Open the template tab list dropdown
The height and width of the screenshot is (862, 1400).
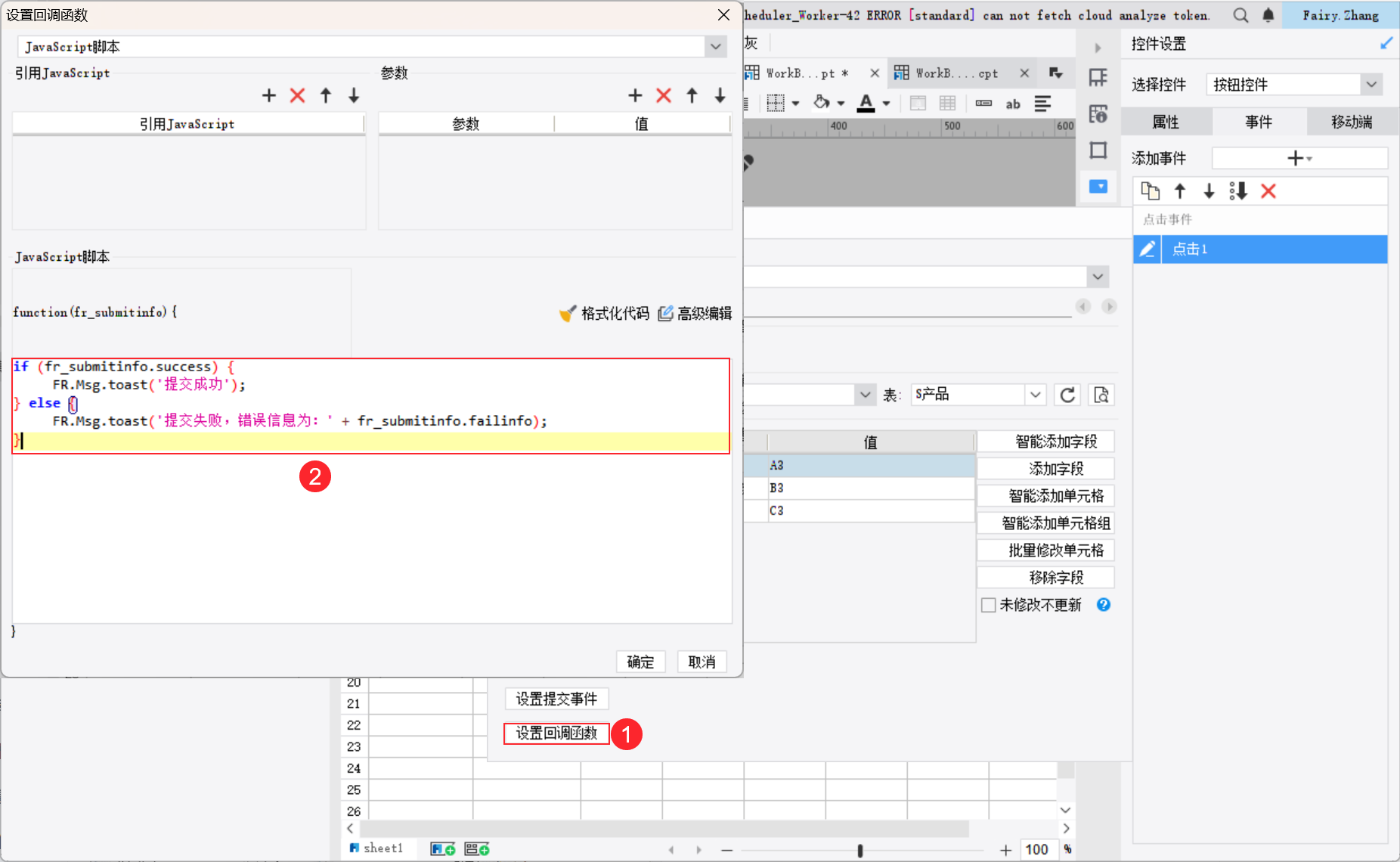click(x=1056, y=73)
